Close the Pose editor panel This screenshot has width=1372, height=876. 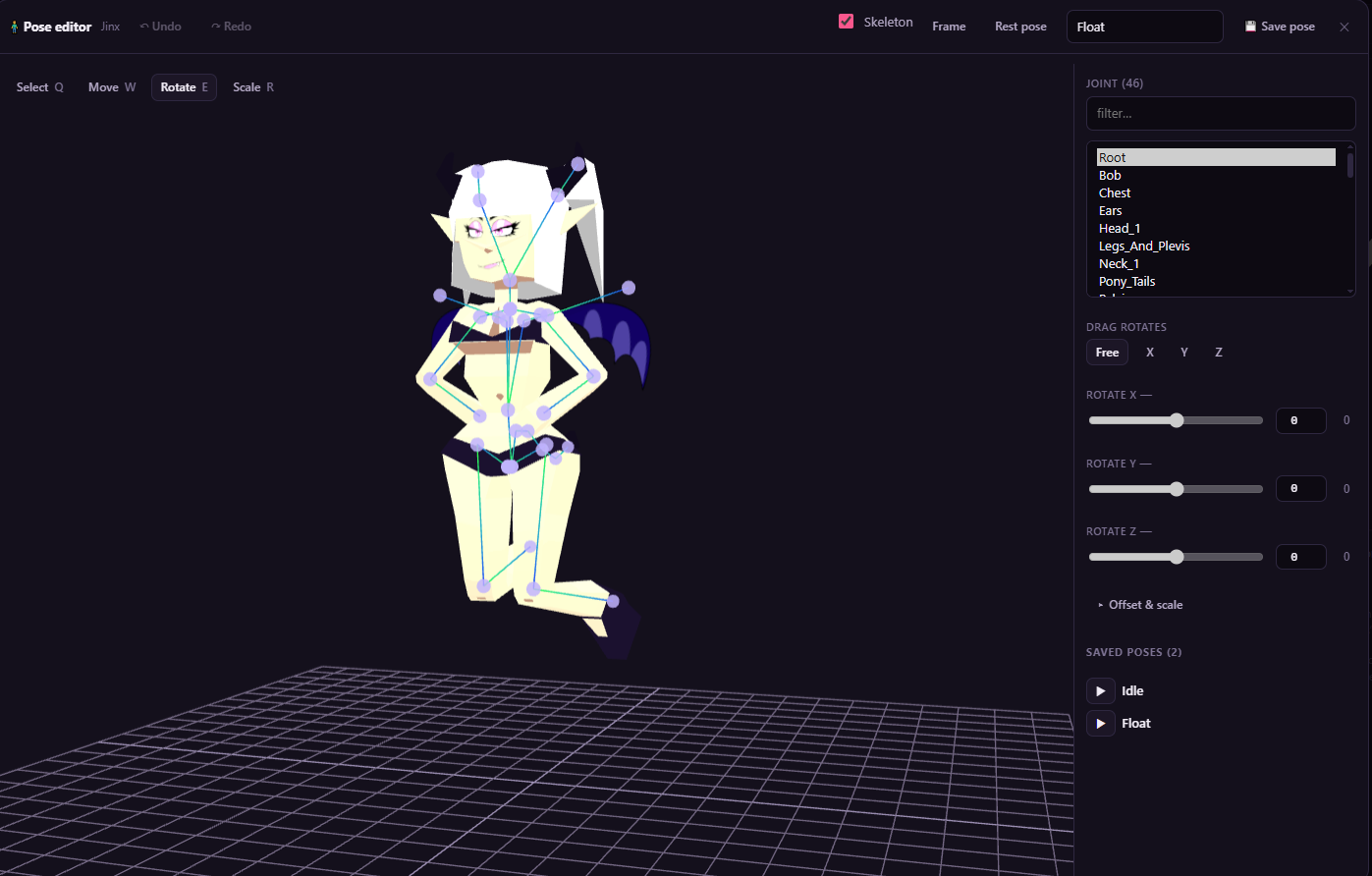click(1345, 27)
